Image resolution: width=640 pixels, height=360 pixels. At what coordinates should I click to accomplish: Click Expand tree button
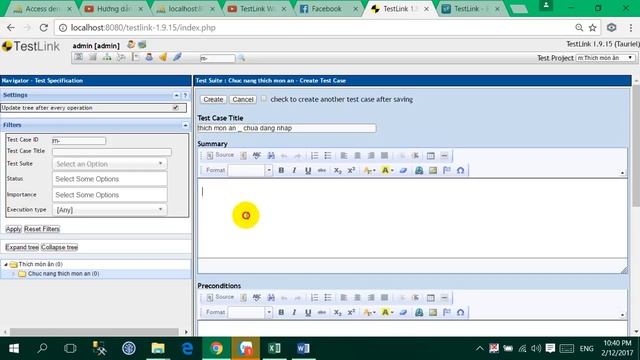(x=22, y=247)
